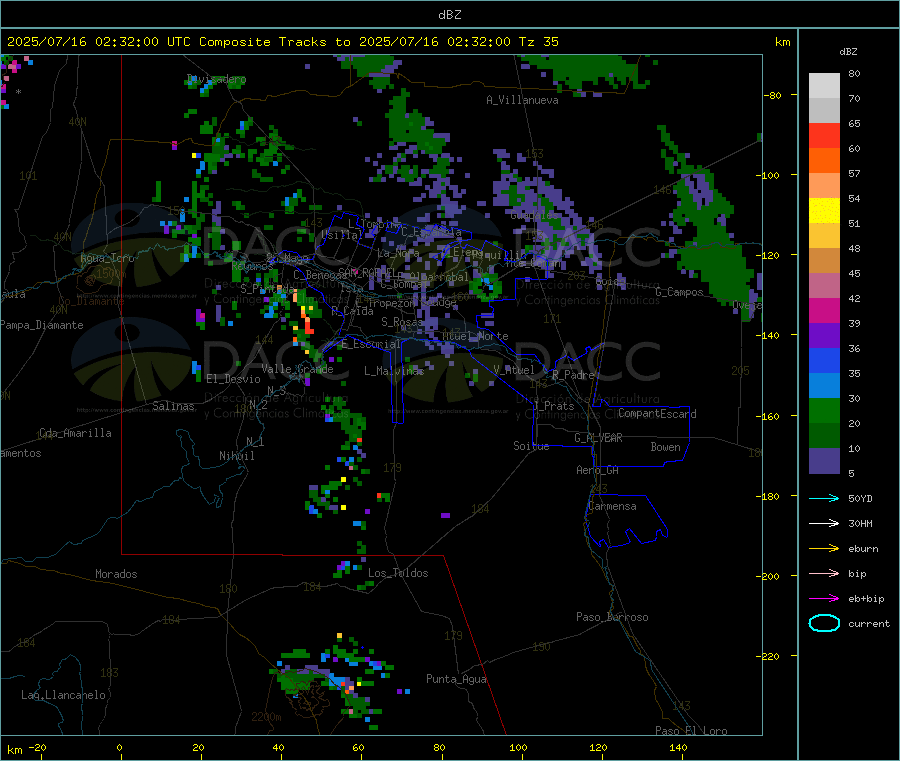Click the 'G_Campos' map label

pos(680,292)
